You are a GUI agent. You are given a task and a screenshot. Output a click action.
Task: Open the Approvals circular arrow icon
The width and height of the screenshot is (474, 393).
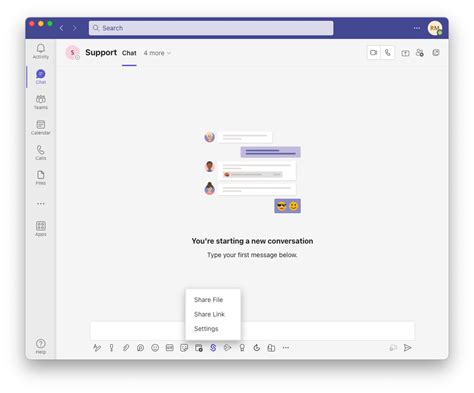pyautogui.click(x=257, y=348)
